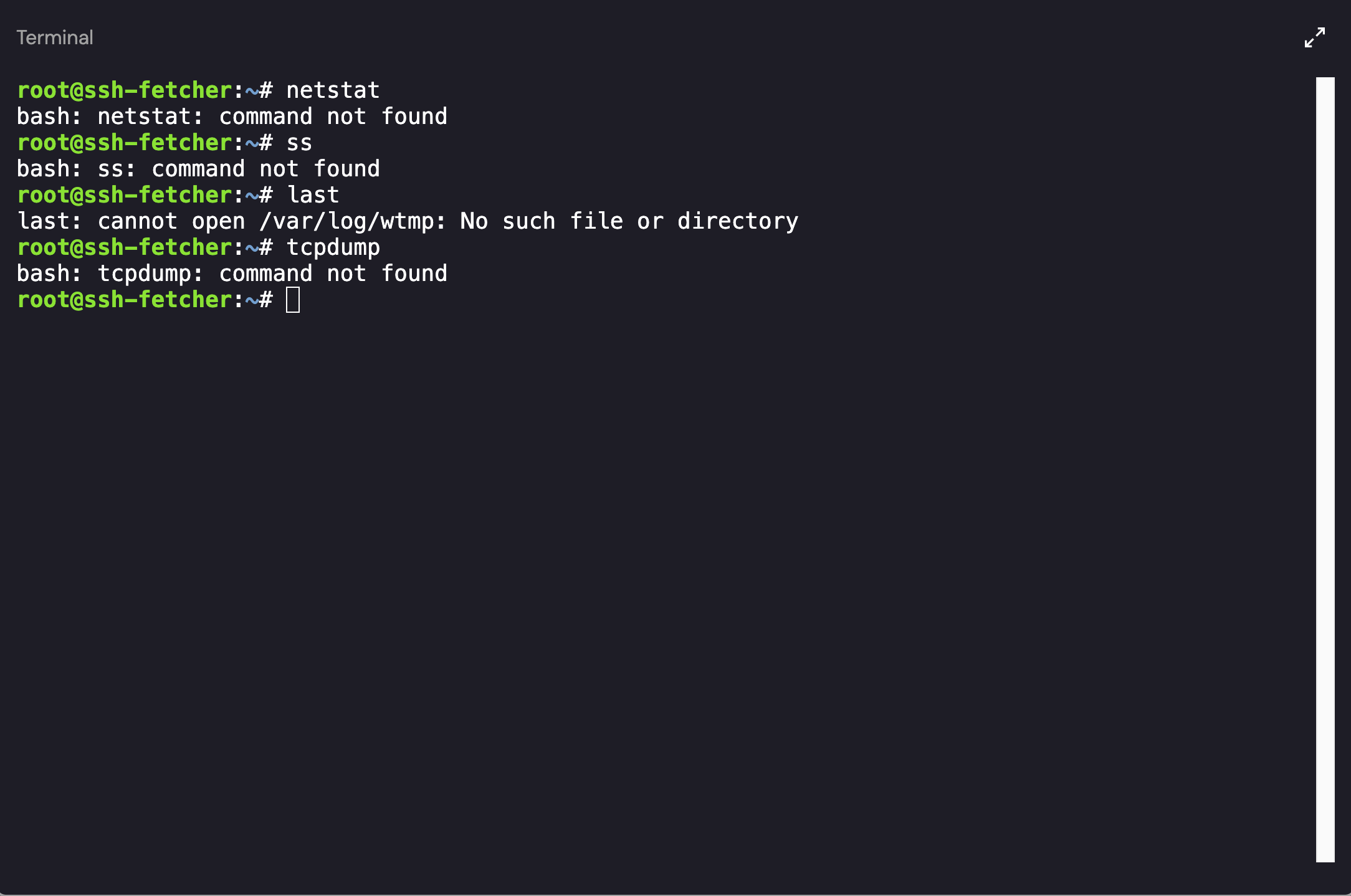Click the "bash: ss: command not found" output
The height and width of the screenshot is (896, 1351).
(x=198, y=169)
